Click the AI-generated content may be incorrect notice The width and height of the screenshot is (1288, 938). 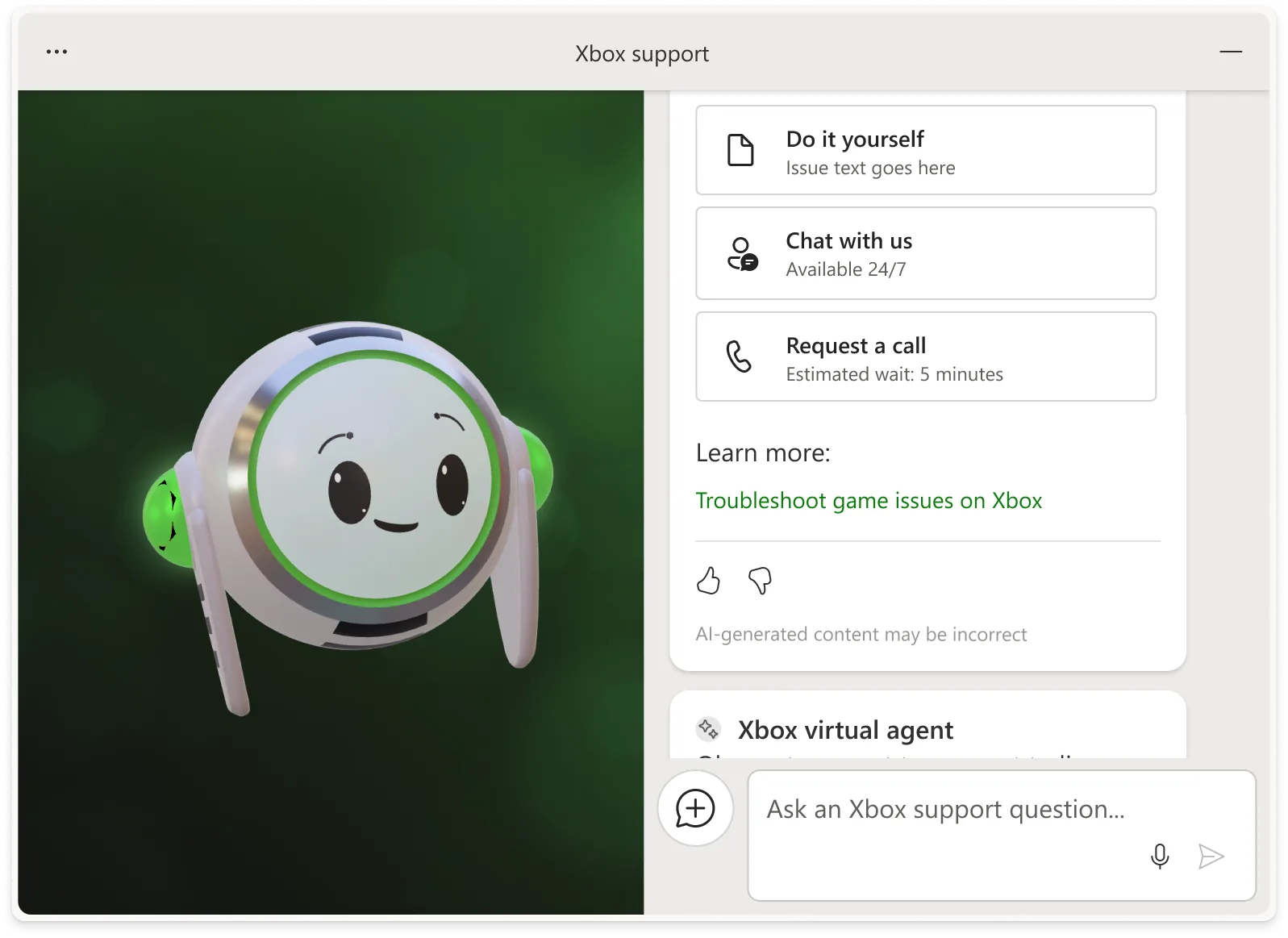pyautogui.click(x=861, y=635)
